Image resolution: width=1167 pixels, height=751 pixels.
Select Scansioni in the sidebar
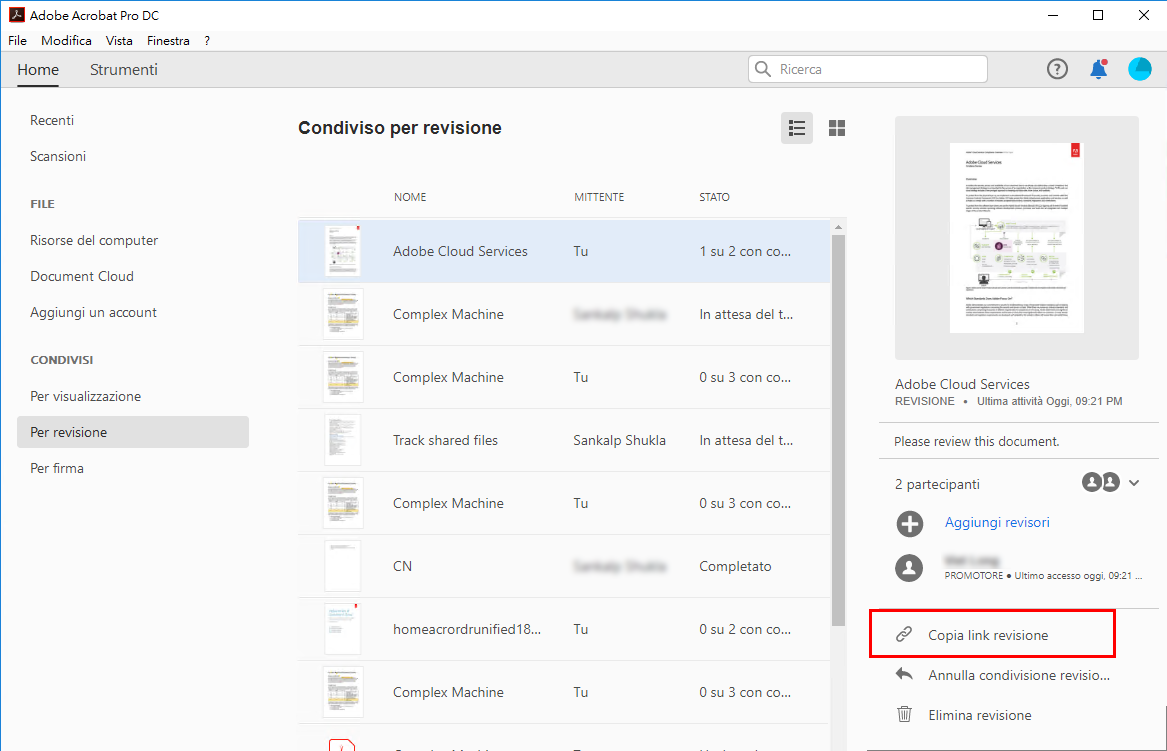(x=58, y=156)
